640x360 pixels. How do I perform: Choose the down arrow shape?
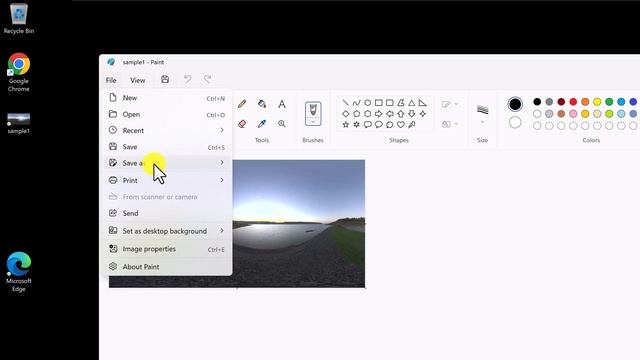(x=411, y=114)
